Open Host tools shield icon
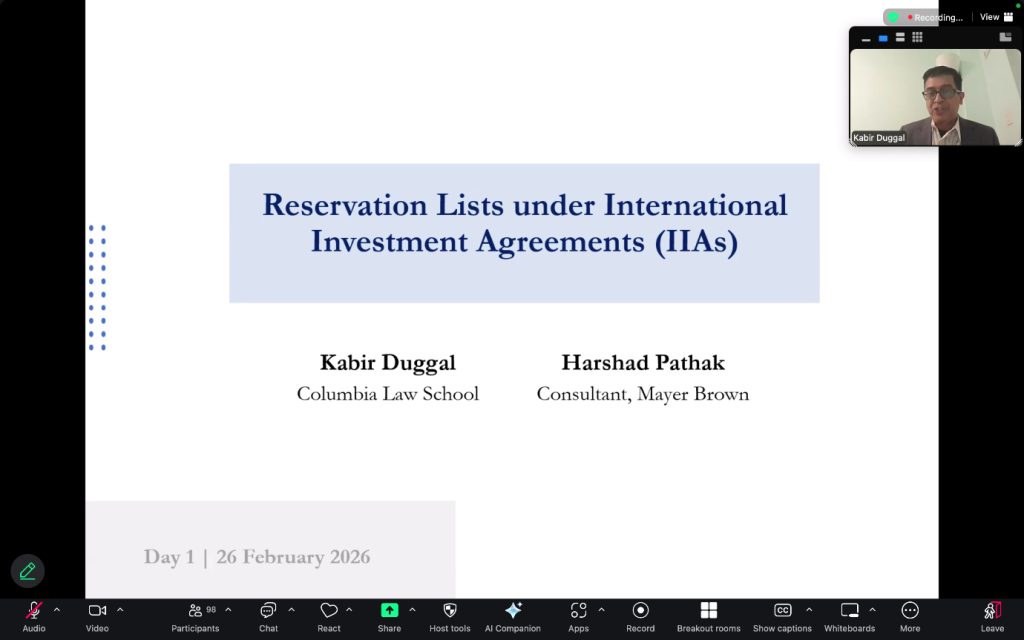Viewport: 1024px width, 640px height. point(449,611)
